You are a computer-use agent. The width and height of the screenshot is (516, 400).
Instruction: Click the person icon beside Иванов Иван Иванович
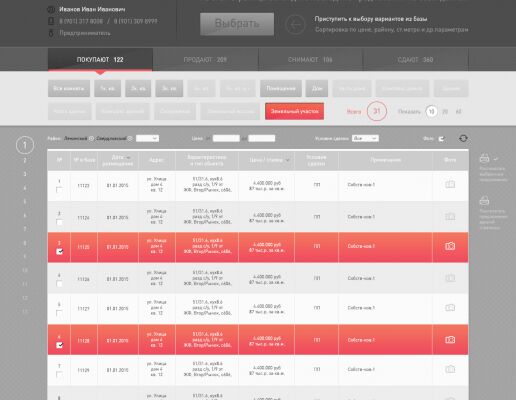(x=51, y=9)
